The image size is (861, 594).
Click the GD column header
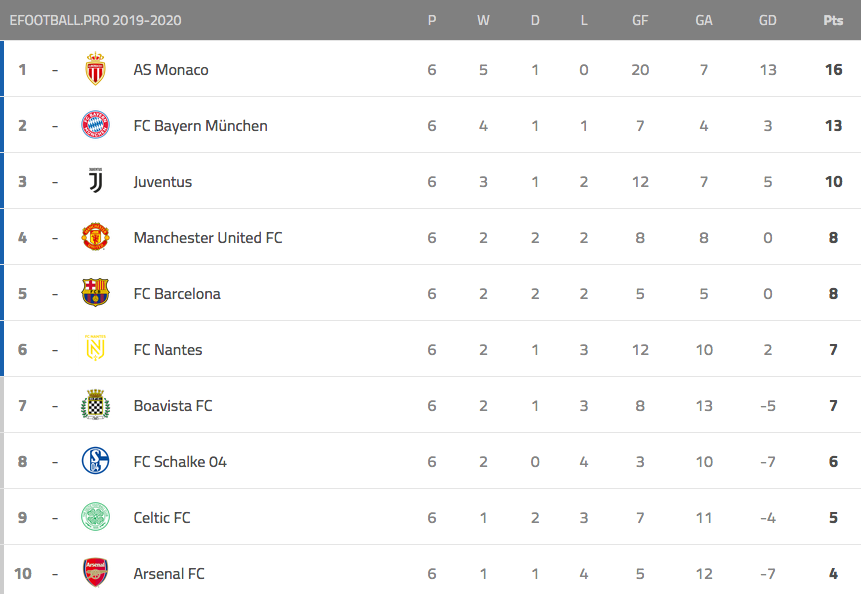pos(768,20)
